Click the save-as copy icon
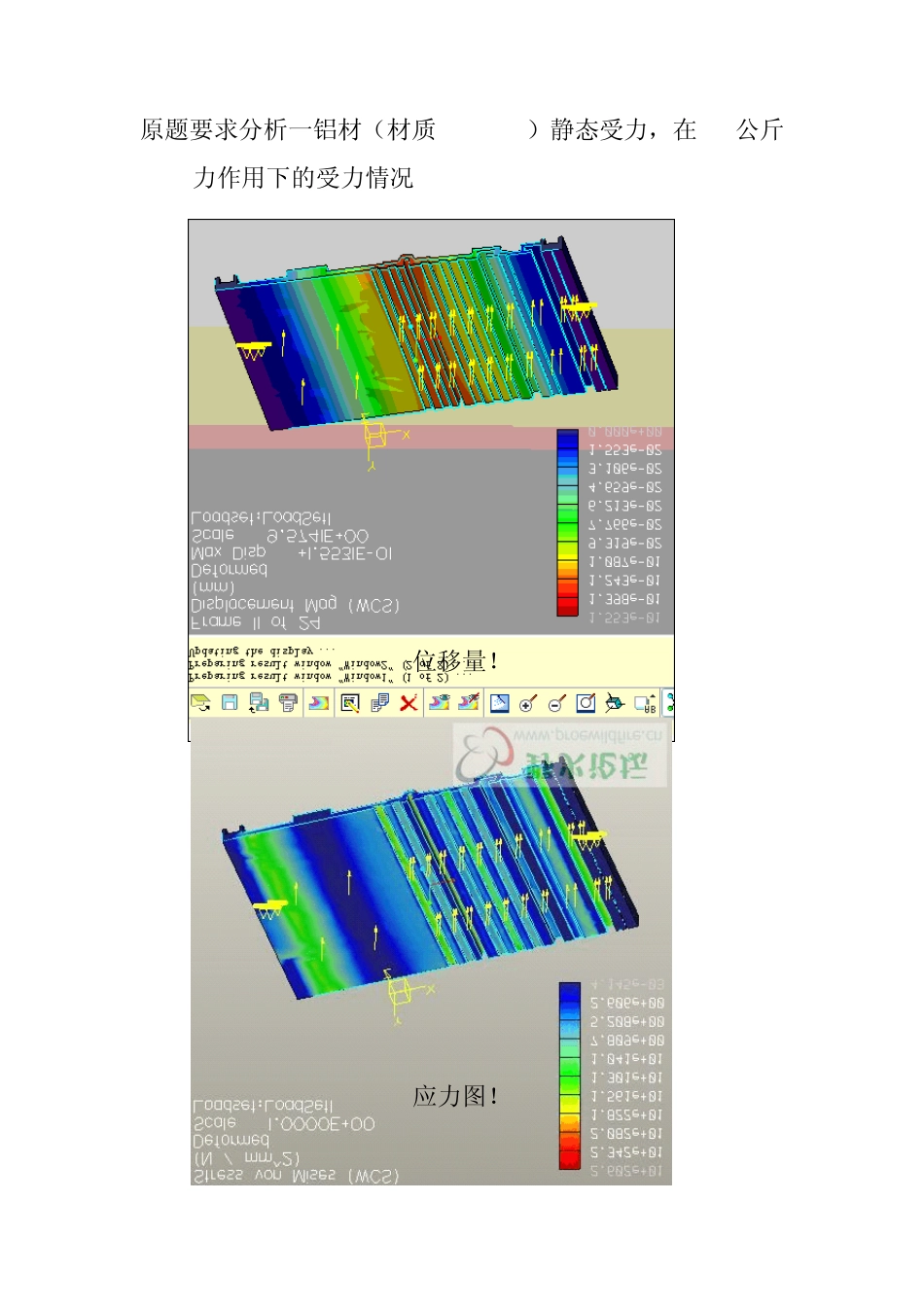This screenshot has width=924, height=1307. click(x=259, y=702)
